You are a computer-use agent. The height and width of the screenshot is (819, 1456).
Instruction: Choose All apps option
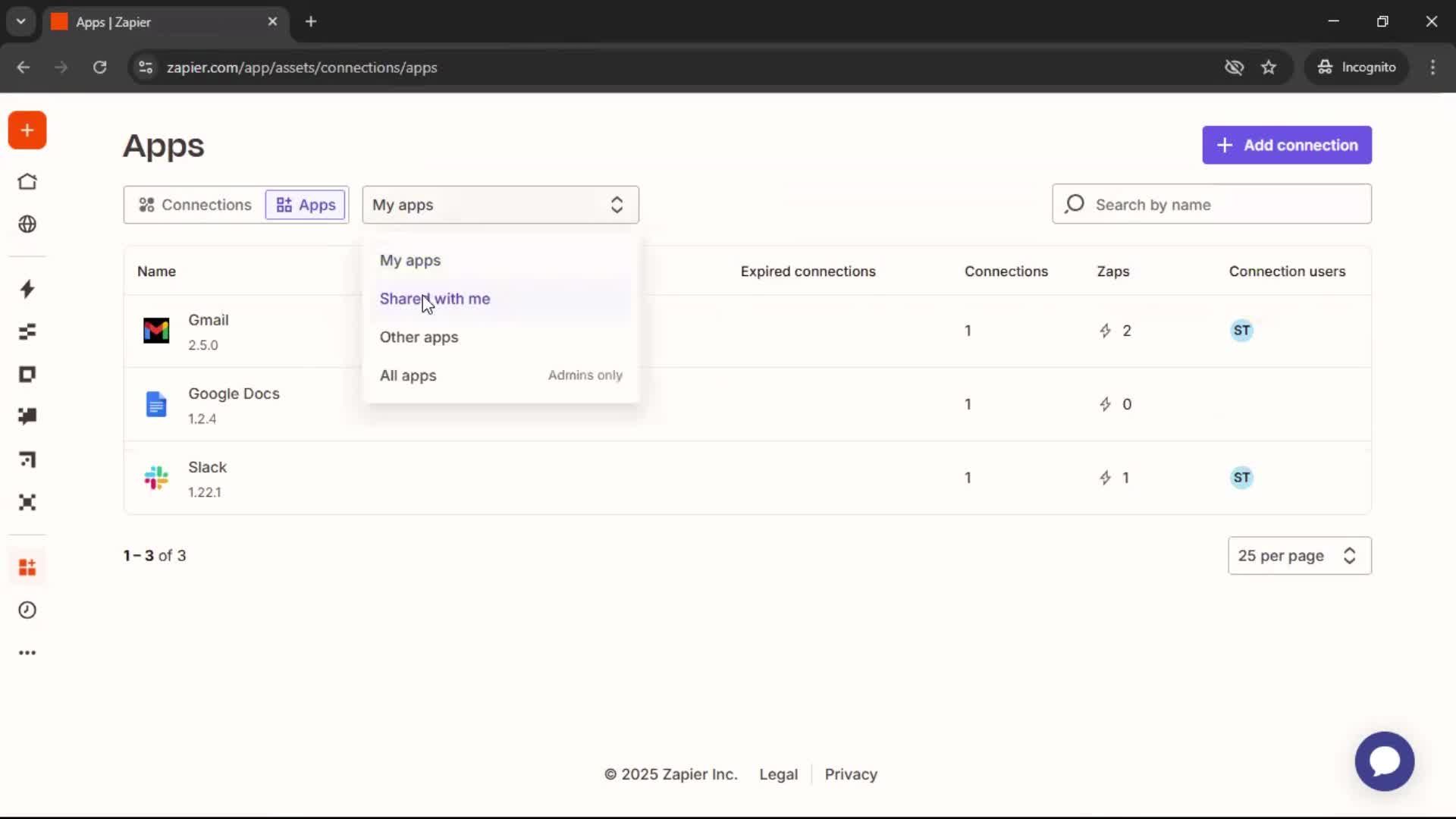(500, 376)
